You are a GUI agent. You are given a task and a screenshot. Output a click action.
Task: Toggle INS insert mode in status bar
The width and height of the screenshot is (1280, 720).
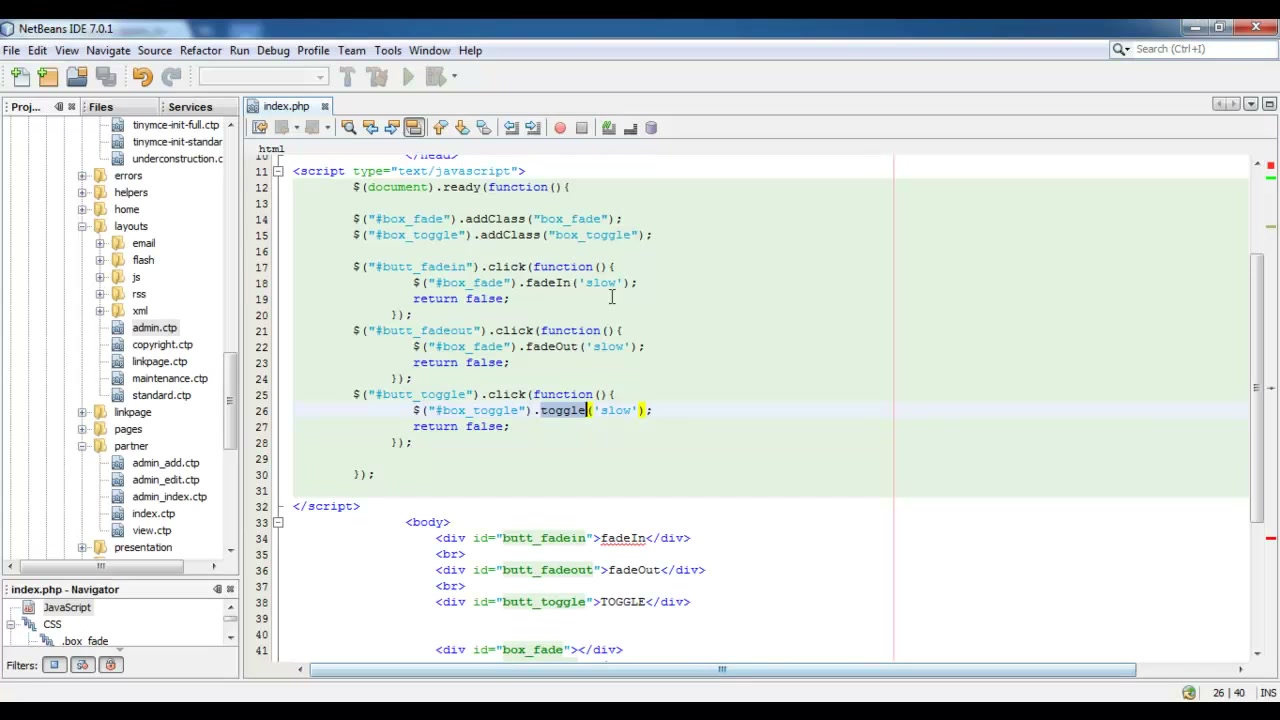(x=1268, y=693)
